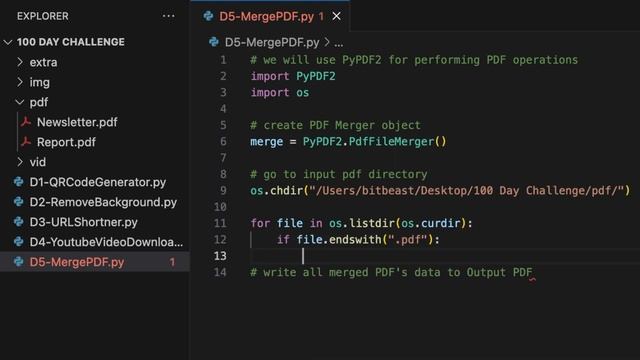The image size is (640, 360).
Task: Click Python icon beside D3-URLShortner.py
Action: (x=19, y=222)
